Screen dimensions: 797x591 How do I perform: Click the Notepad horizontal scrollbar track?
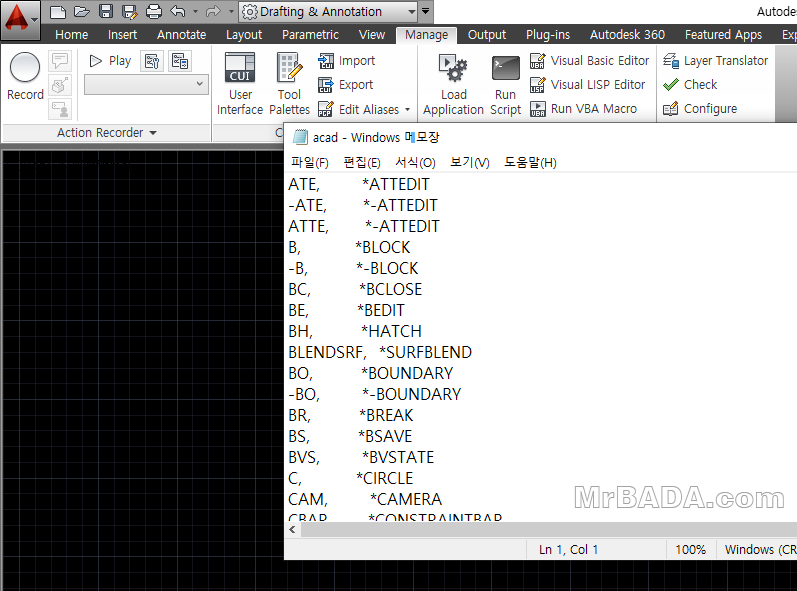pos(549,530)
